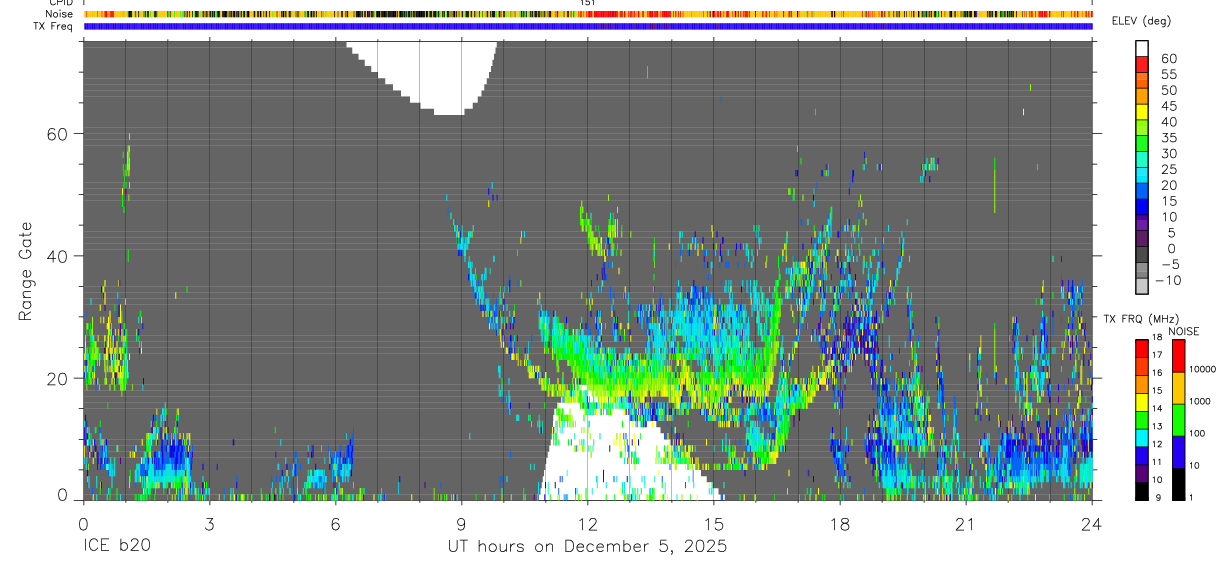The width and height of the screenshot is (1228, 567).
Task: Click the light gray bottom swatch of ELEV bar
Action: click(1142, 286)
